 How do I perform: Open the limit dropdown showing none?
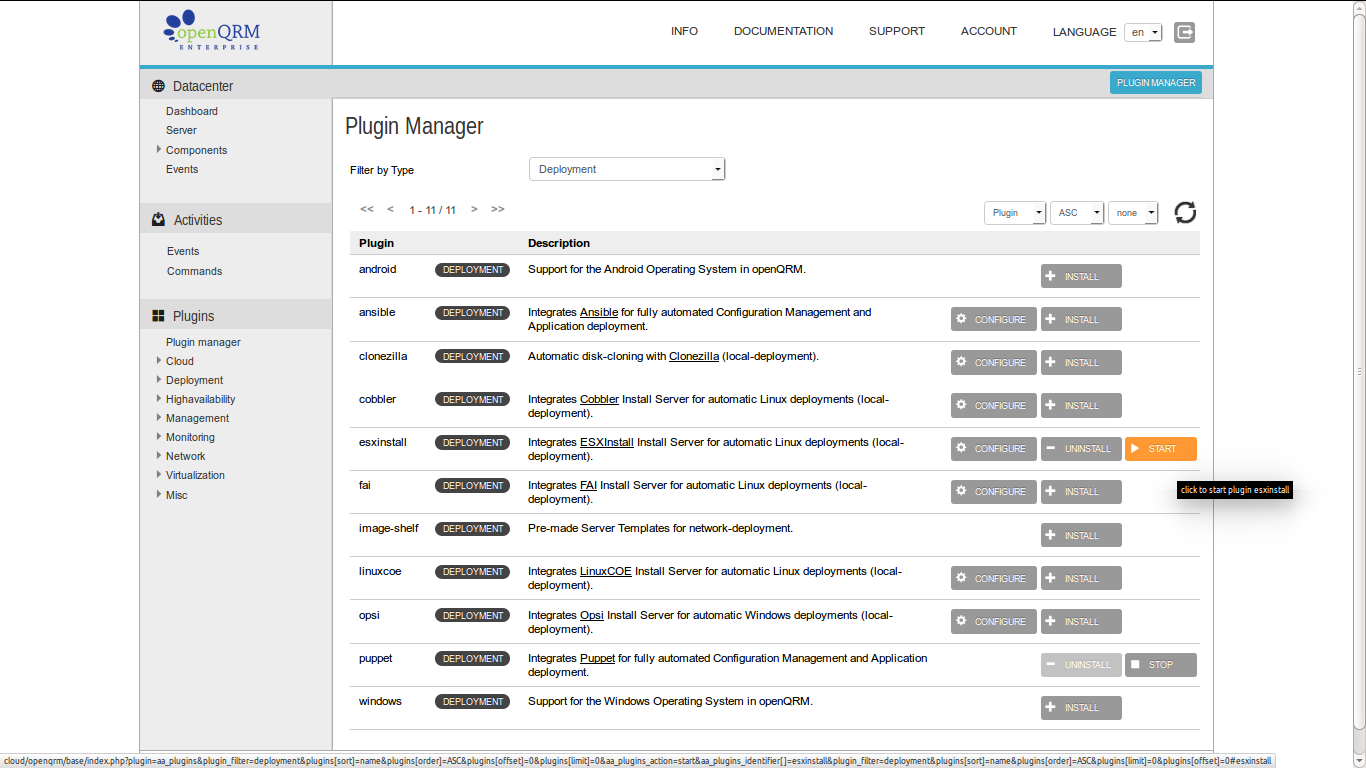coord(1133,213)
